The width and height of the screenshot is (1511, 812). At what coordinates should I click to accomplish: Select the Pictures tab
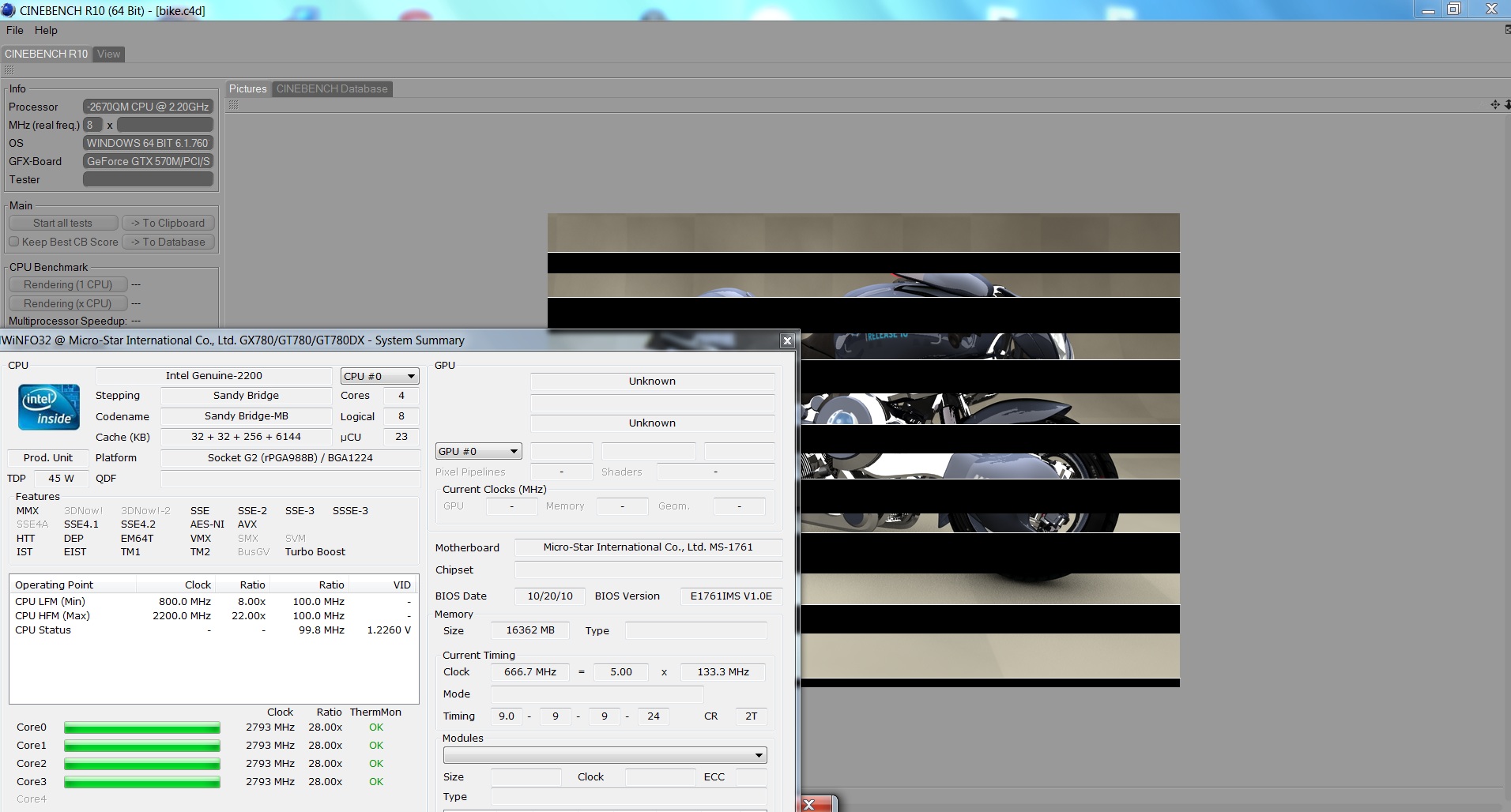coord(248,88)
